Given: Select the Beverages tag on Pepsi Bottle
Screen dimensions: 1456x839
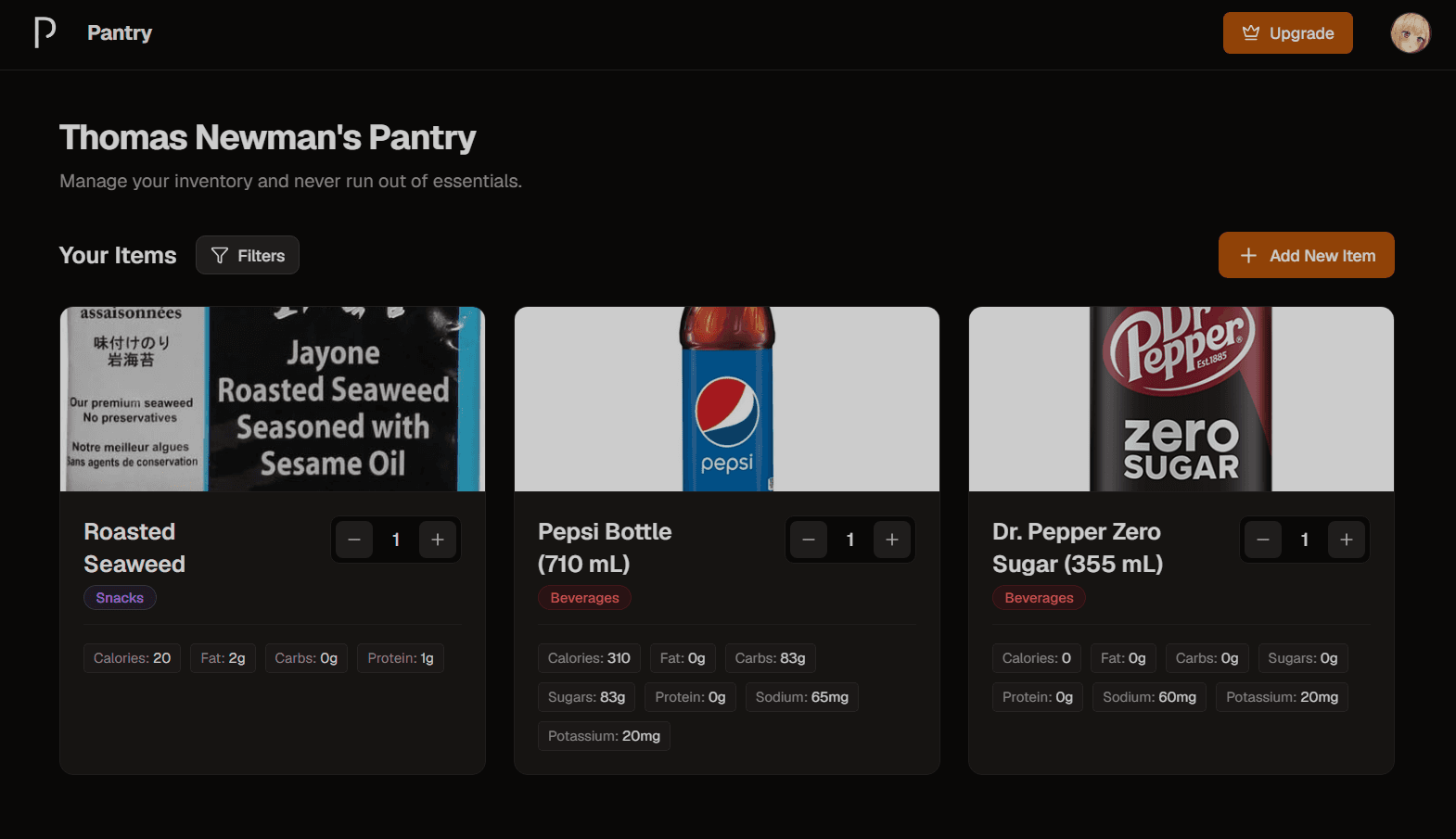Looking at the screenshot, I should coord(584,598).
